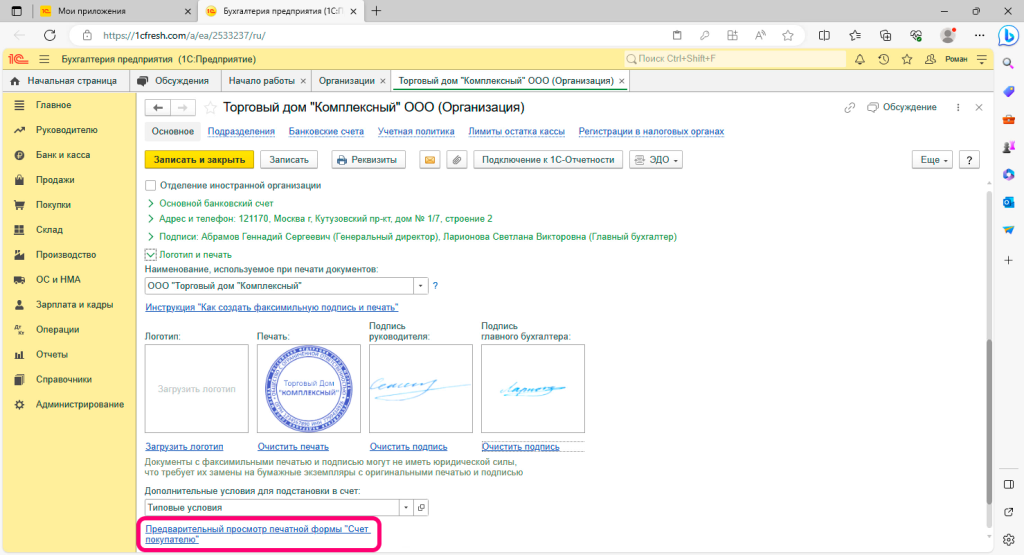Click blue question mark next to name field
The image size is (1024, 555).
click(x=435, y=286)
